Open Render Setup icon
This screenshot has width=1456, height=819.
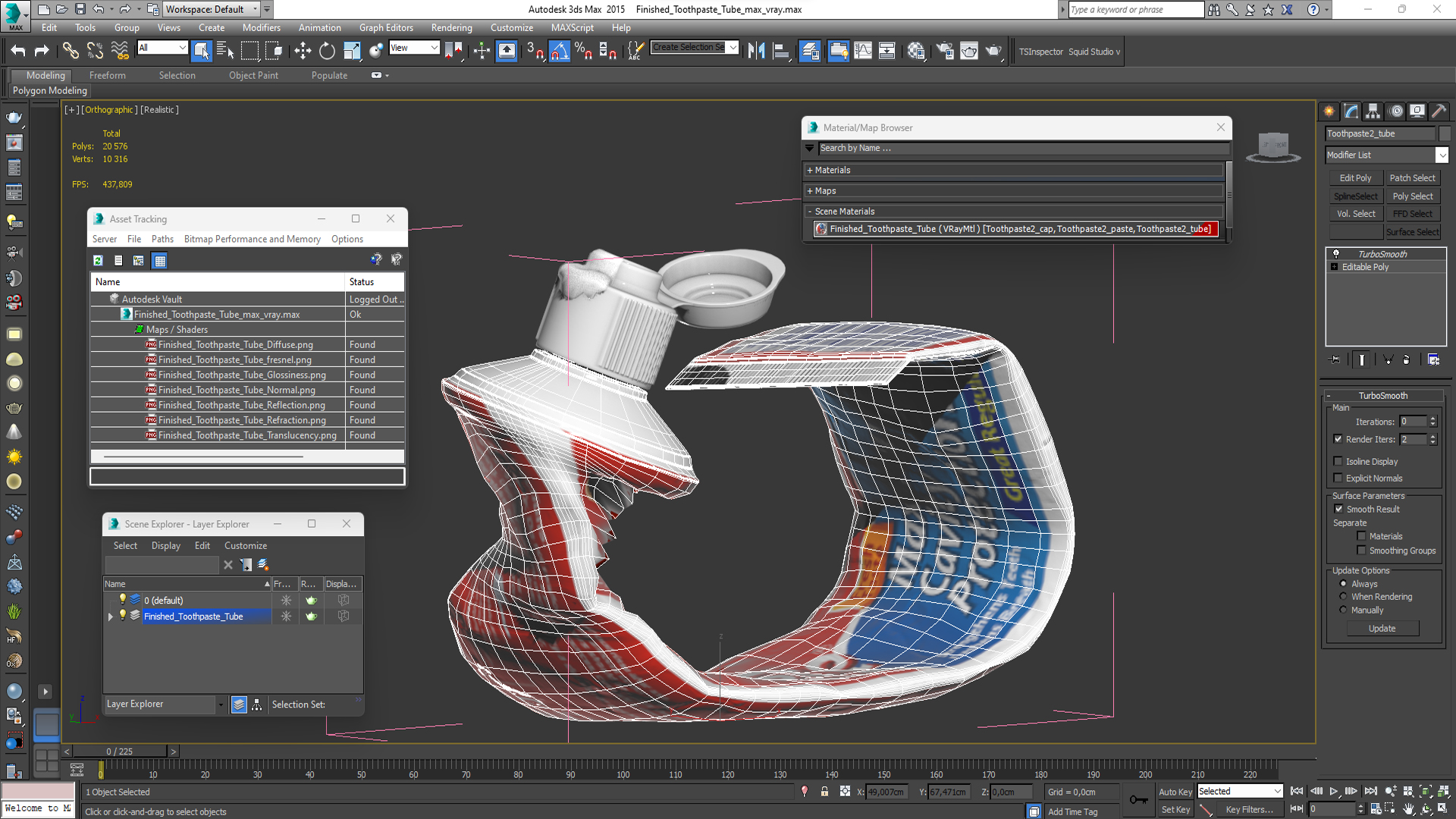pos(944,51)
